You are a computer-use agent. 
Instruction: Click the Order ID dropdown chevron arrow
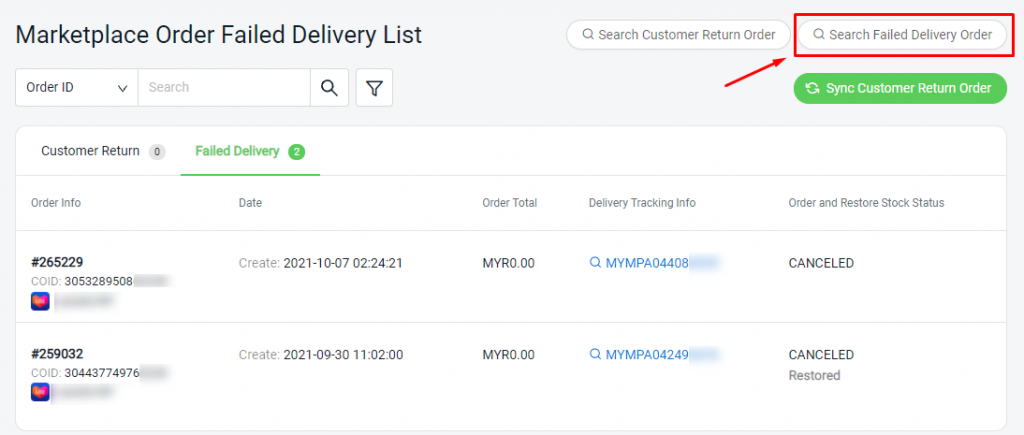pyautogui.click(x=122, y=88)
